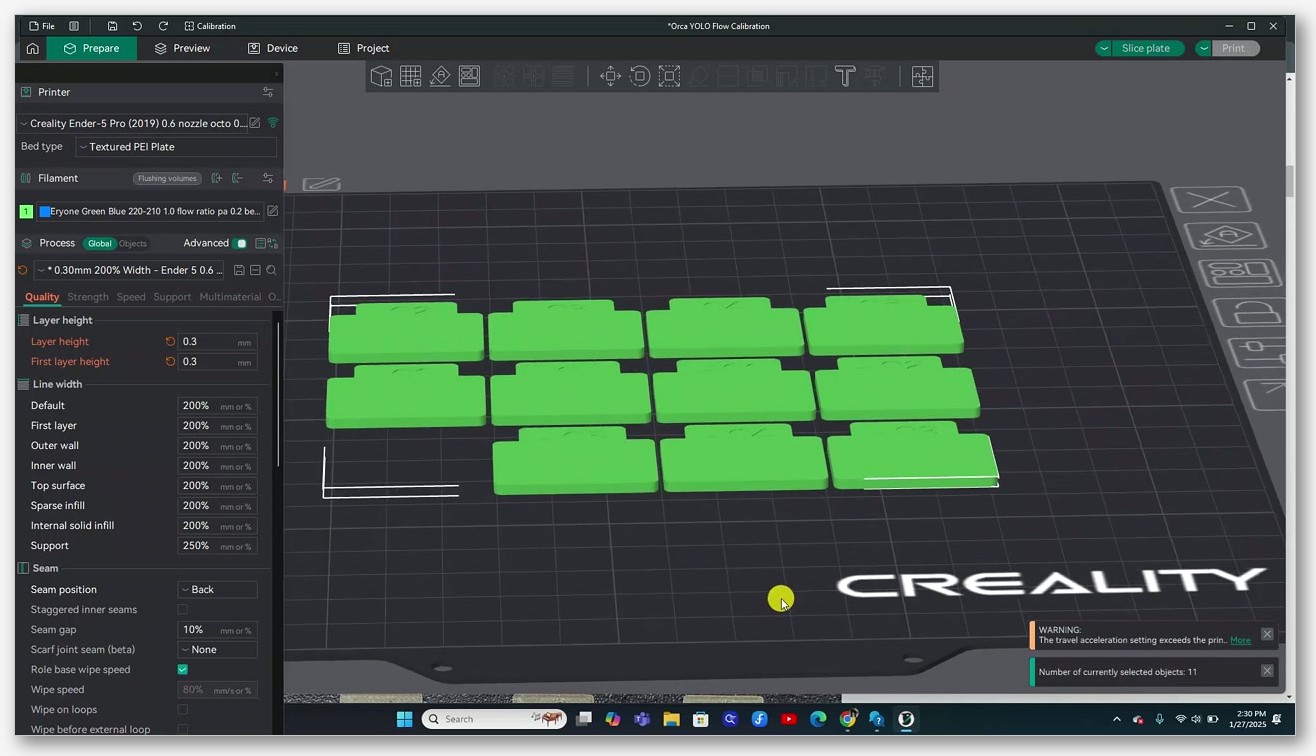Click the Add object cube icon
This screenshot has width=1316, height=756.
point(381,76)
